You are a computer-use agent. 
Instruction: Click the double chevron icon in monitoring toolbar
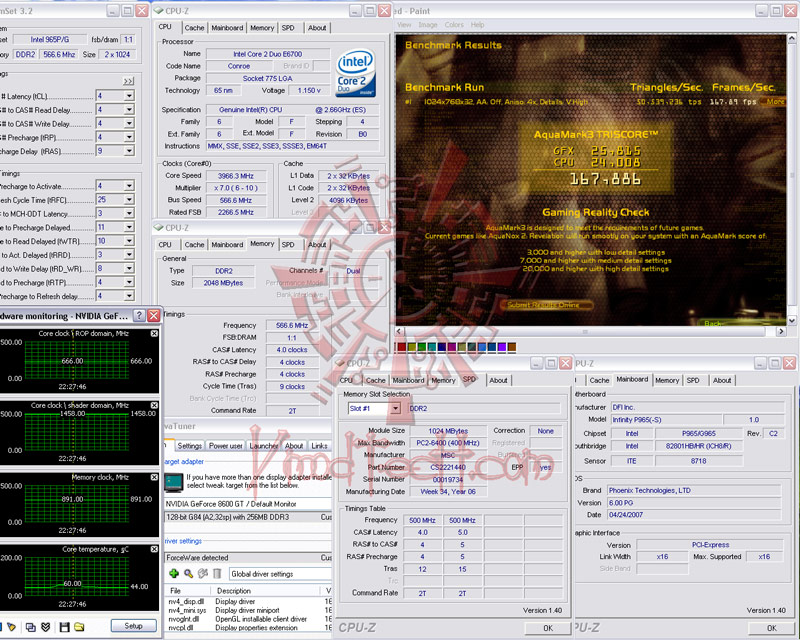pyautogui.click(x=45, y=627)
